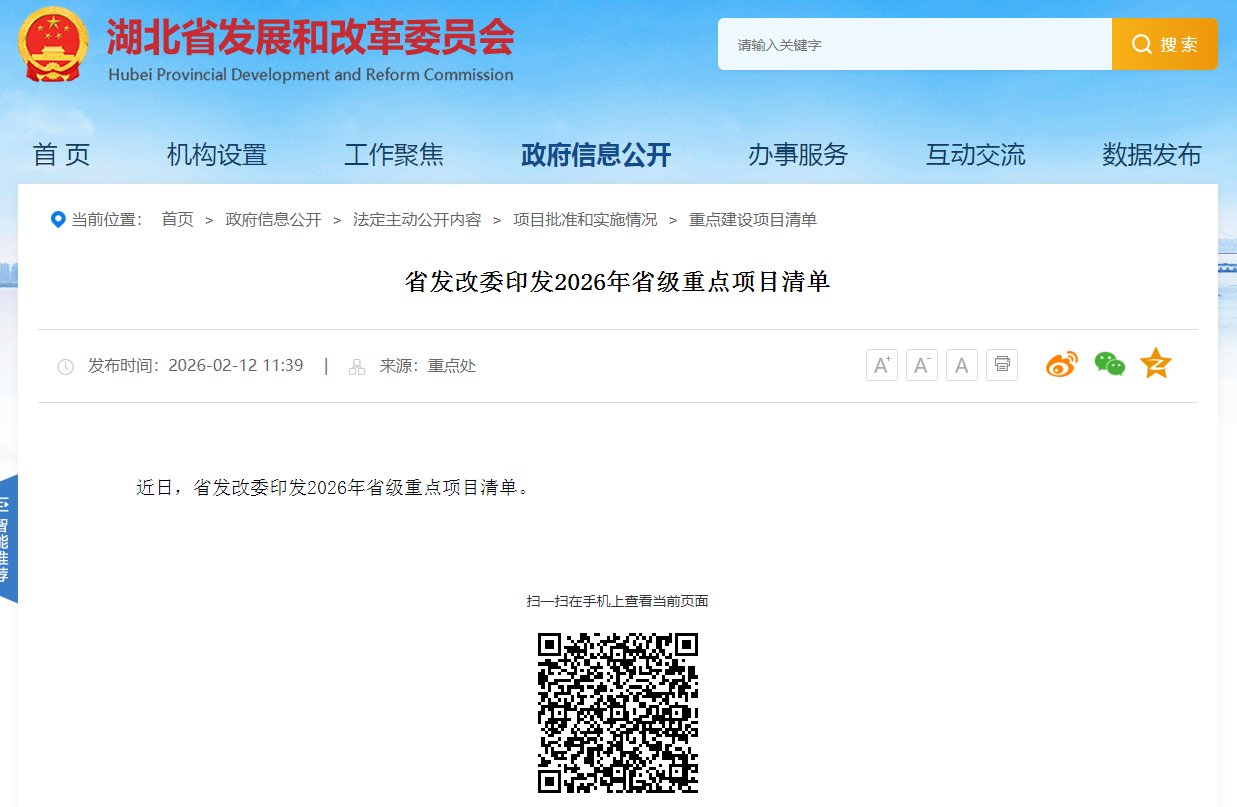Decrease font size with A- icon
Screen dimensions: 1237x807
[x=922, y=365]
